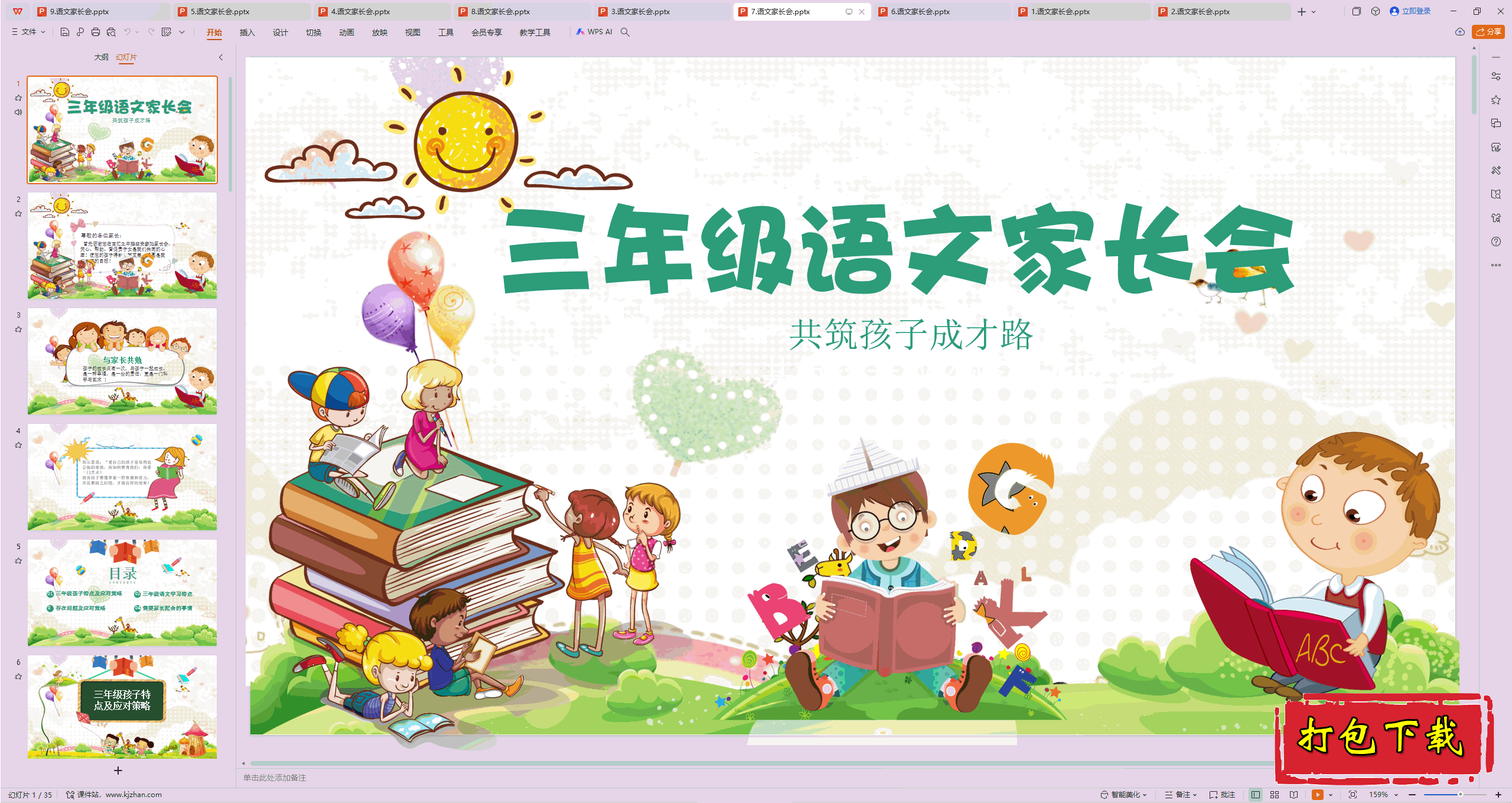
Task: Open the settings sliders icon in right sidebar
Action: 1496,76
